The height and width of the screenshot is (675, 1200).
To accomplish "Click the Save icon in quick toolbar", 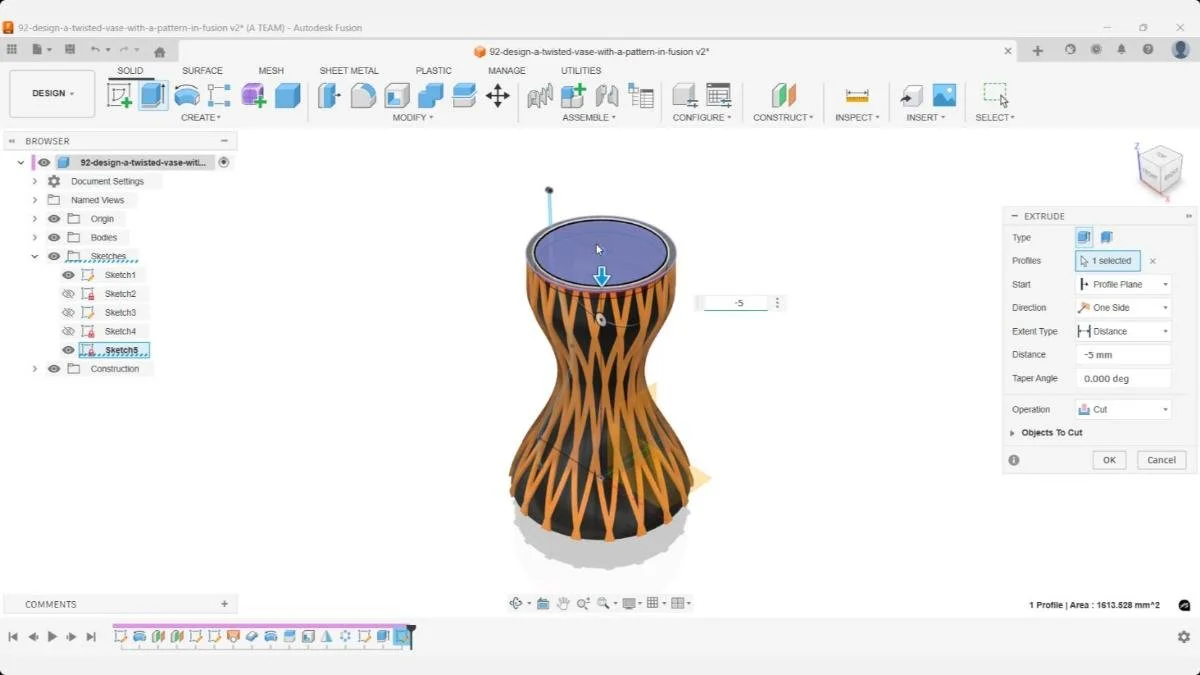I will coord(69,49).
